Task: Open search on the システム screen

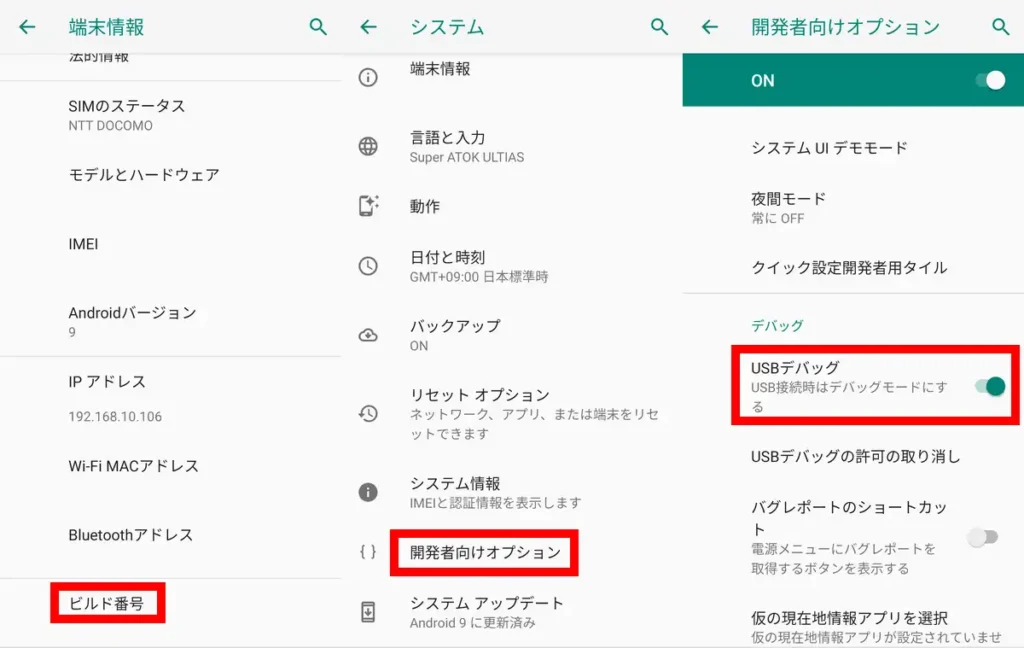Action: [x=660, y=27]
